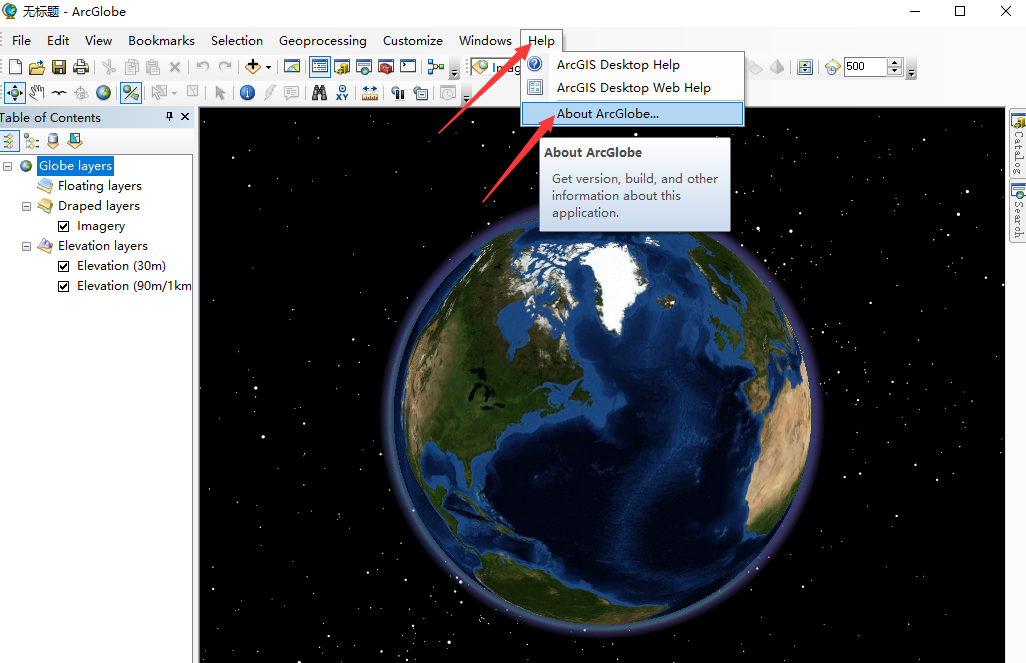Select the Identify tool with blue i
1026x663 pixels.
pyautogui.click(x=247, y=93)
